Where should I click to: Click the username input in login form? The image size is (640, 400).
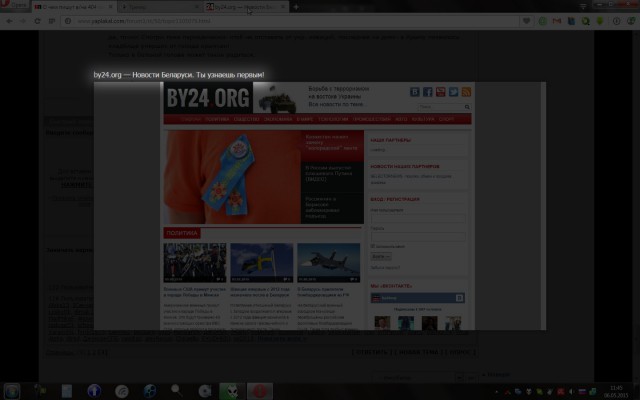pos(418,218)
